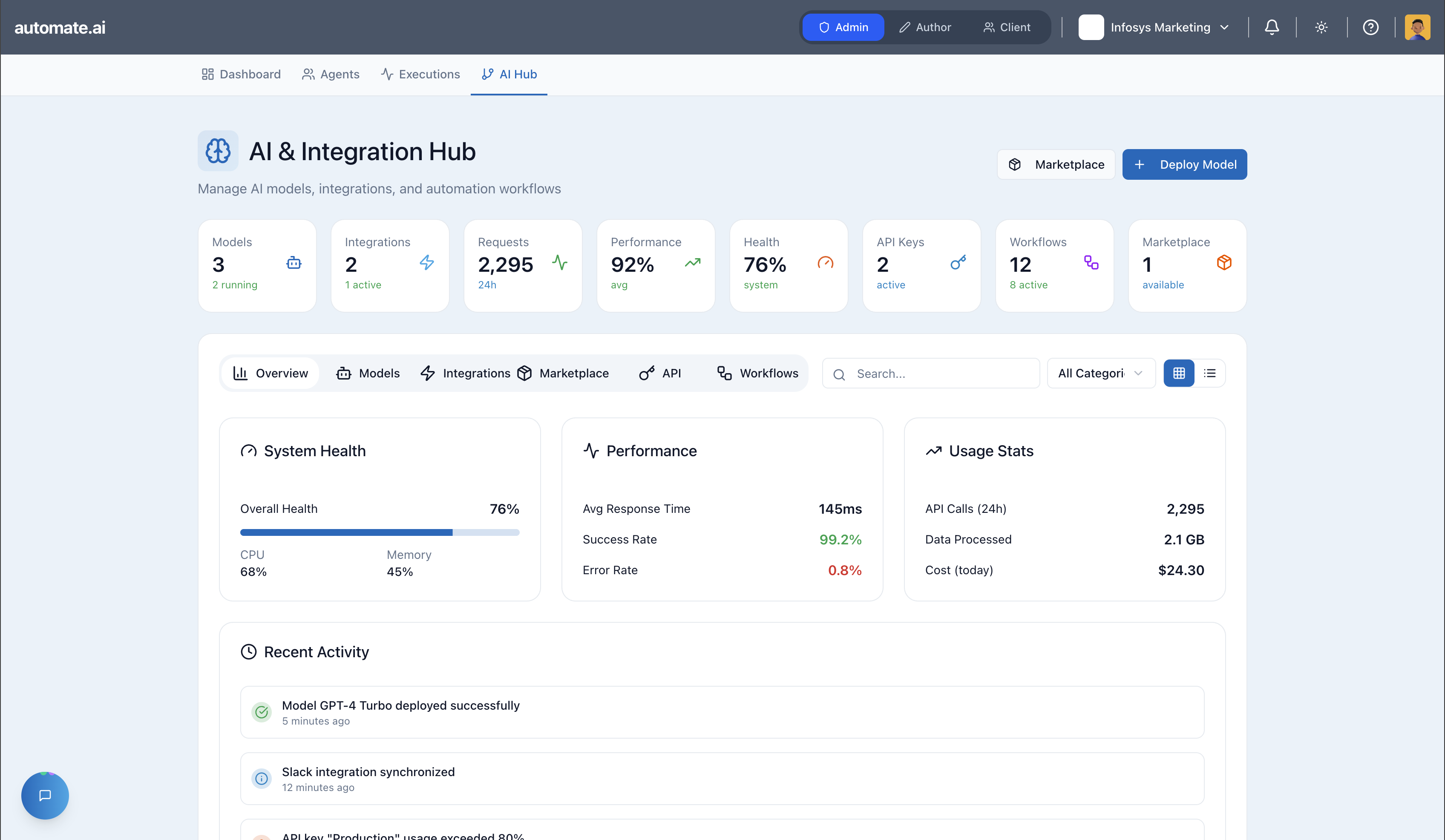Open help question mark icon
This screenshot has height=840, width=1445.
1370,27
